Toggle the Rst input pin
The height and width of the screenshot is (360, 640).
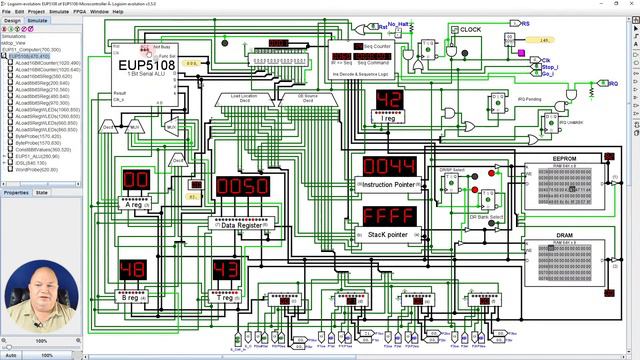point(373,27)
